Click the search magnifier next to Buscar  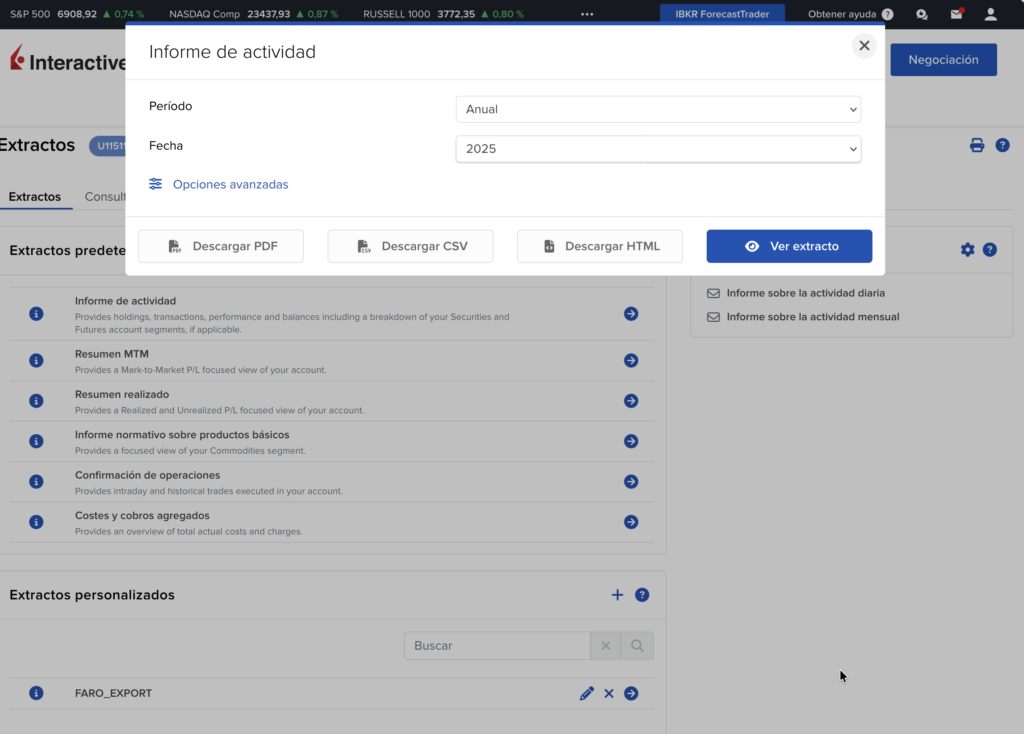[637, 645]
